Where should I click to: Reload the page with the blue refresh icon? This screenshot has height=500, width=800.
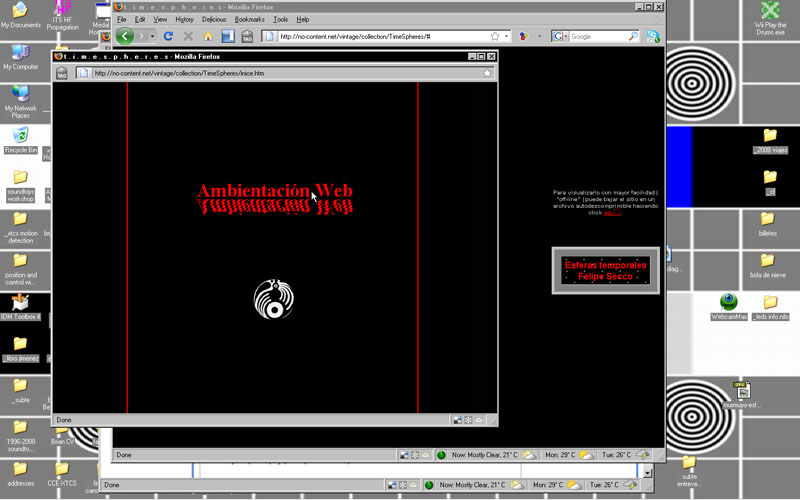(168, 36)
